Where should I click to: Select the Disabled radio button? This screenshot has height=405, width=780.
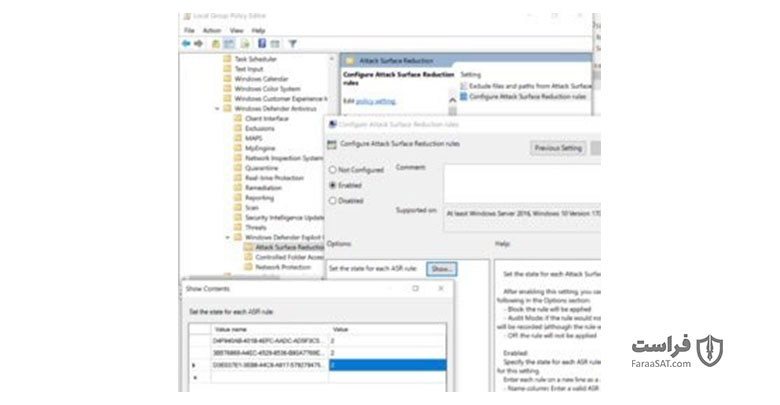[x=333, y=201]
